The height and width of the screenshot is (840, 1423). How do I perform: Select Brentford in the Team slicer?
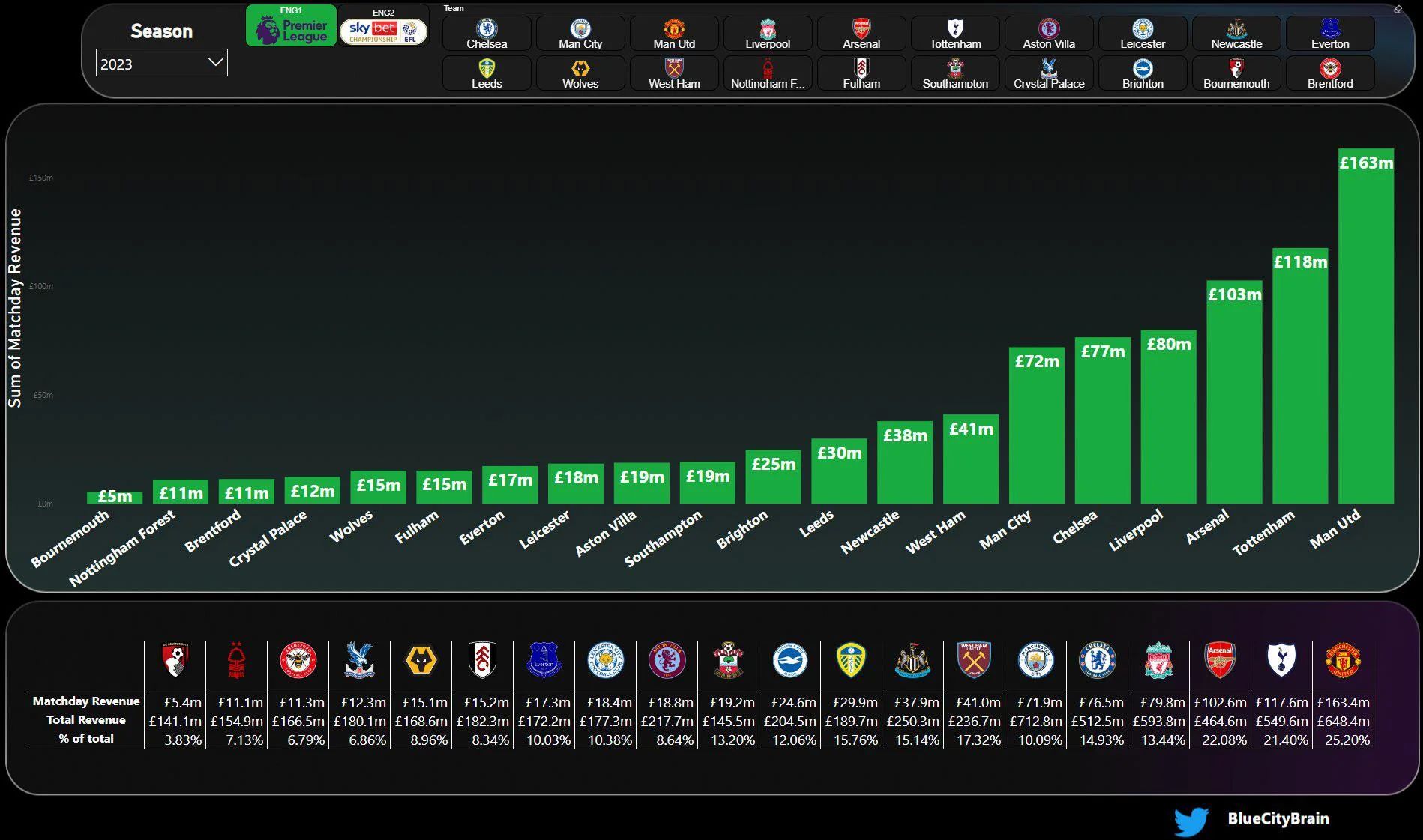click(1330, 73)
